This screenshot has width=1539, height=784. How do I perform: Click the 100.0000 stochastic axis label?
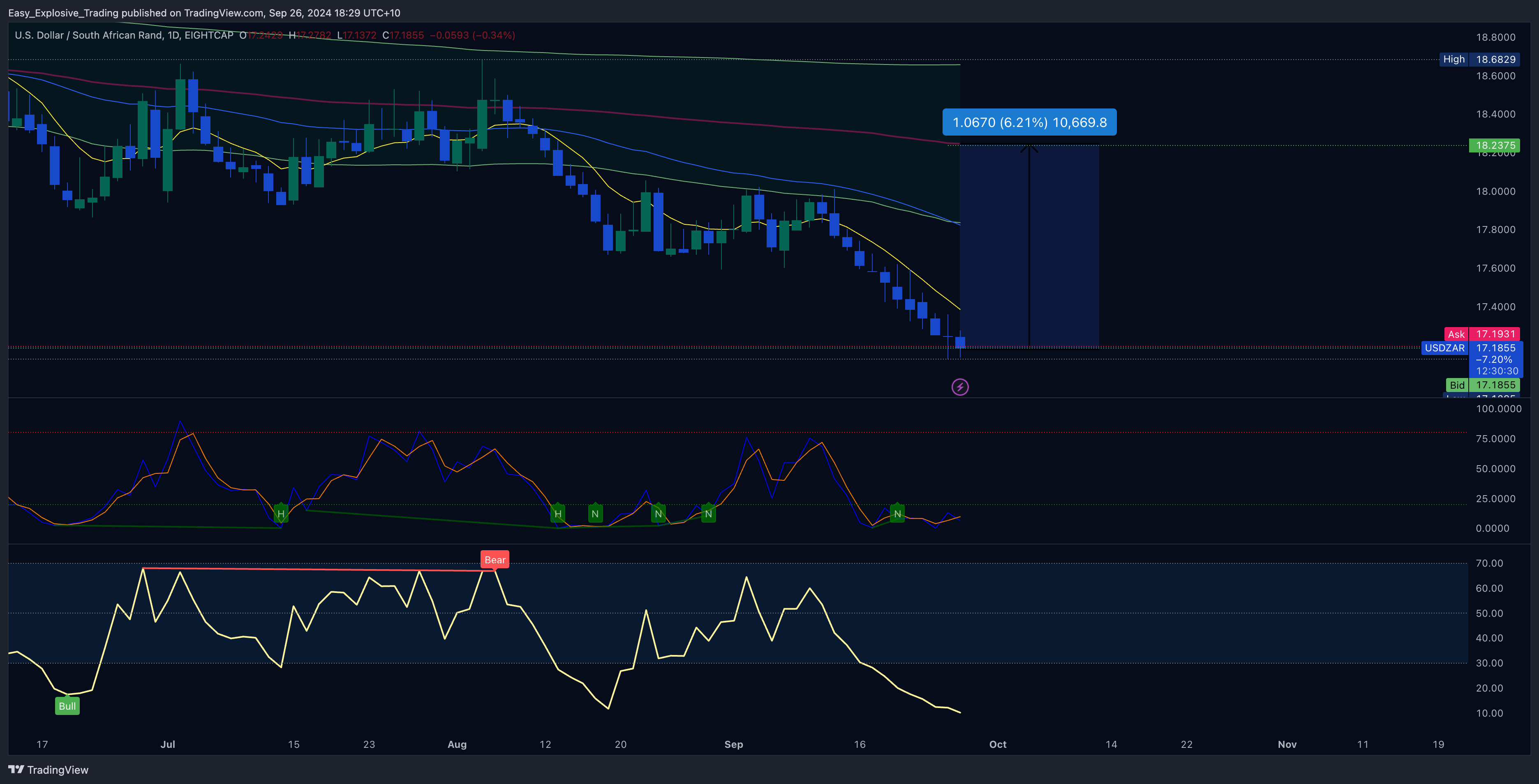click(x=1498, y=408)
